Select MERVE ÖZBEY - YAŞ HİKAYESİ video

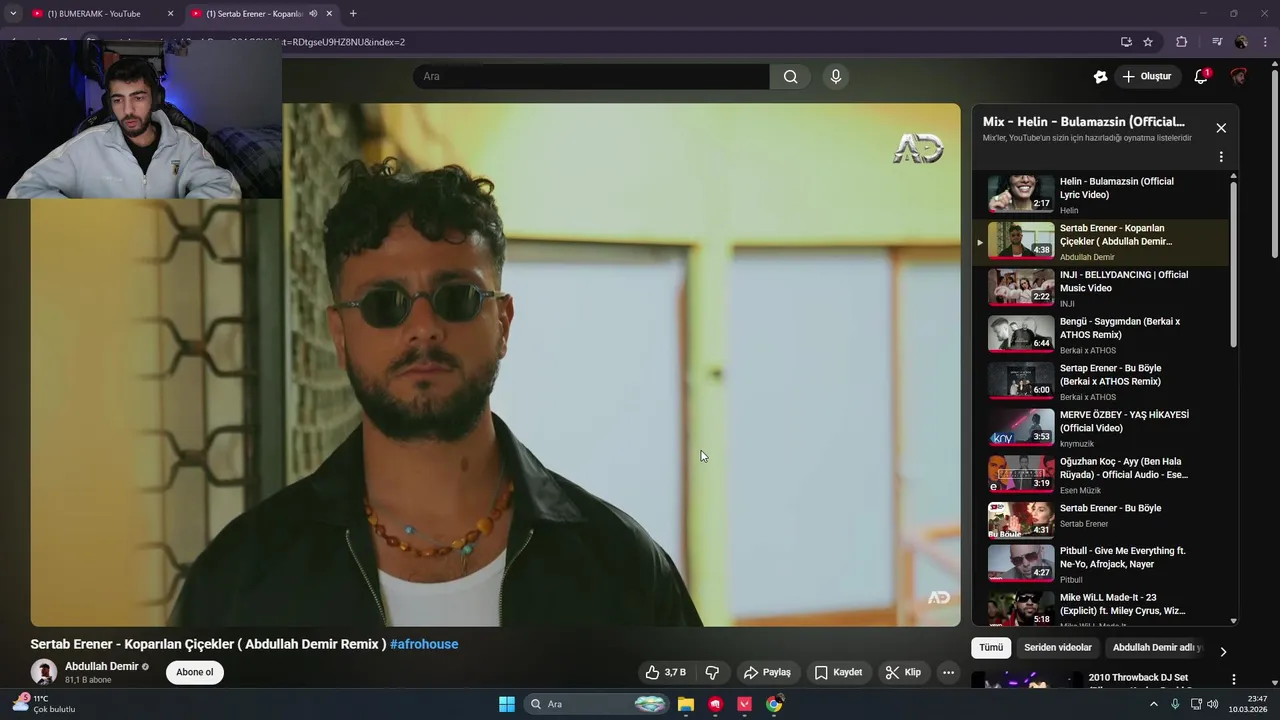pyautogui.click(x=1100, y=428)
